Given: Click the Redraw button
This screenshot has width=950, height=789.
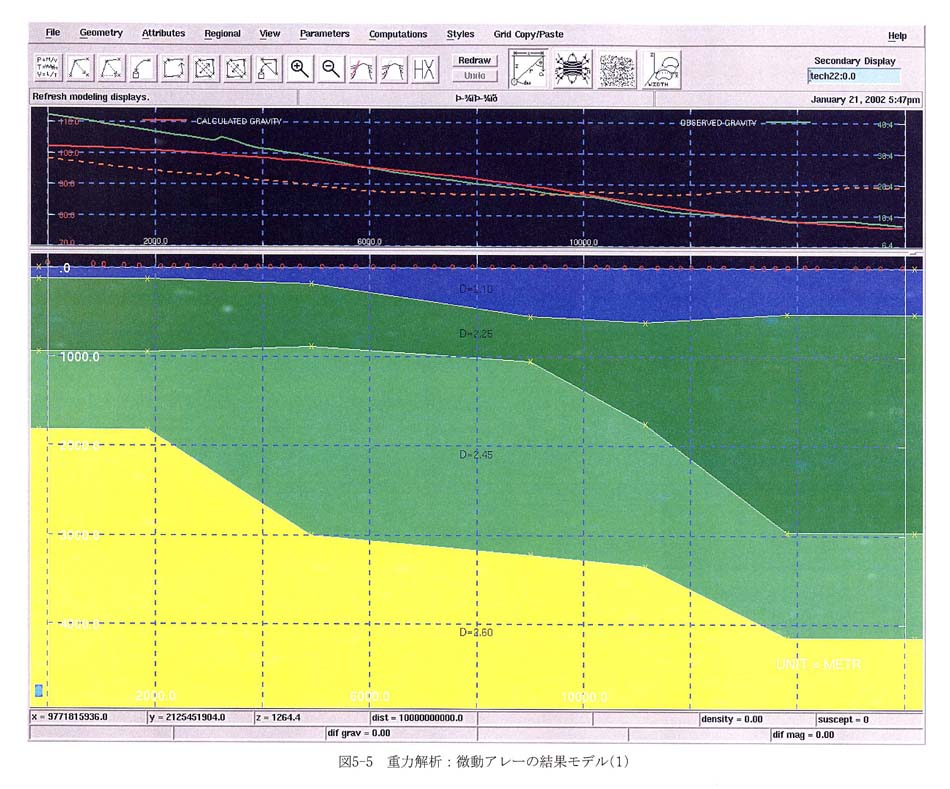Looking at the screenshot, I should (474, 61).
